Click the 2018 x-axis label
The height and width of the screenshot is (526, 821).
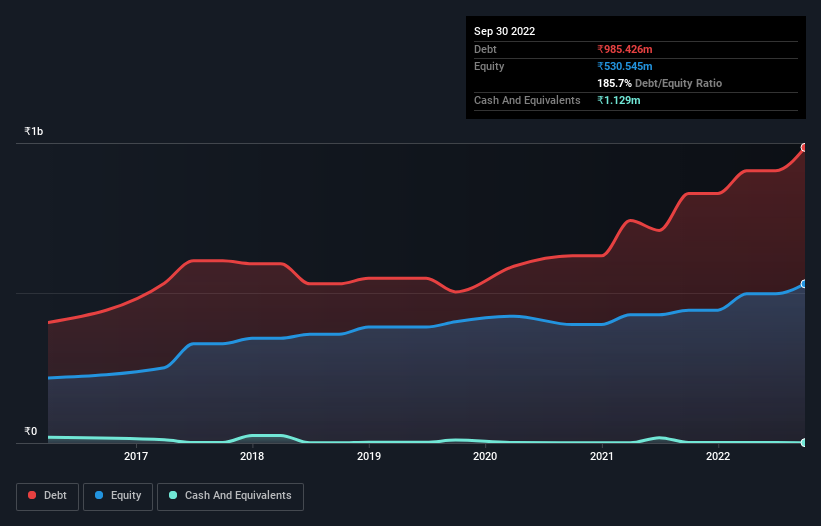[252, 456]
